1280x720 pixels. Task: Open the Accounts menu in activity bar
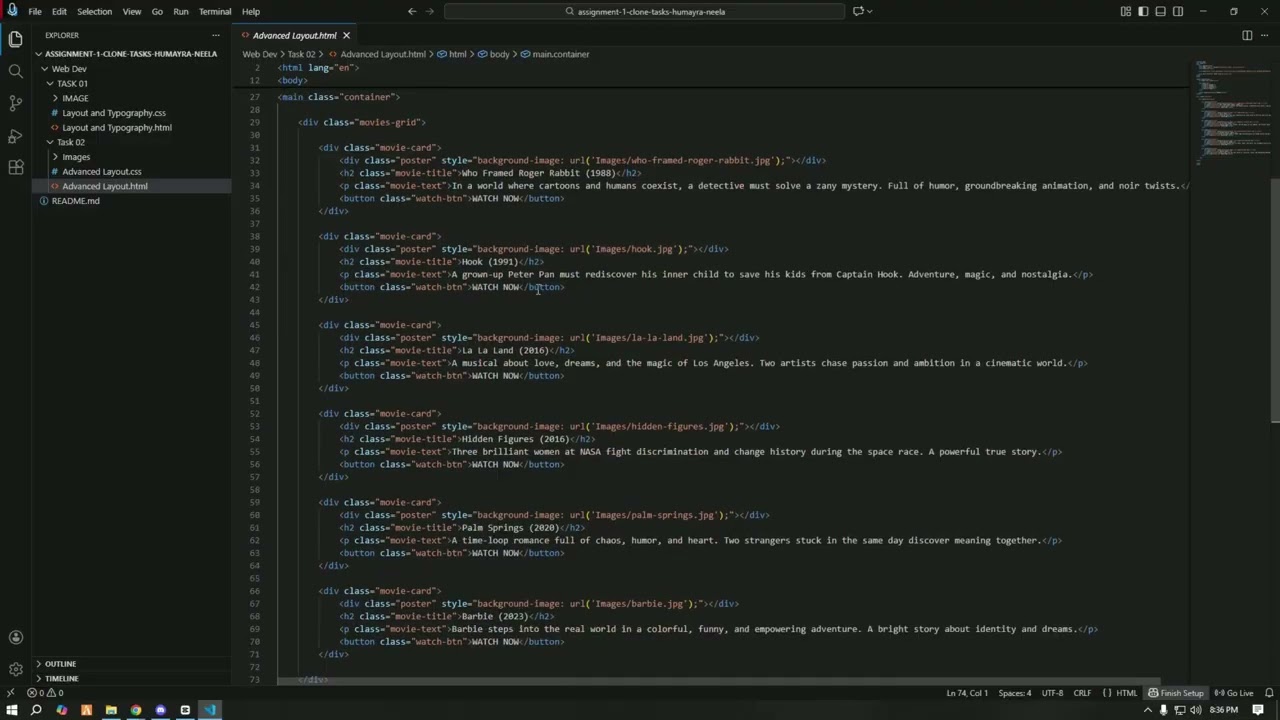click(x=15, y=637)
